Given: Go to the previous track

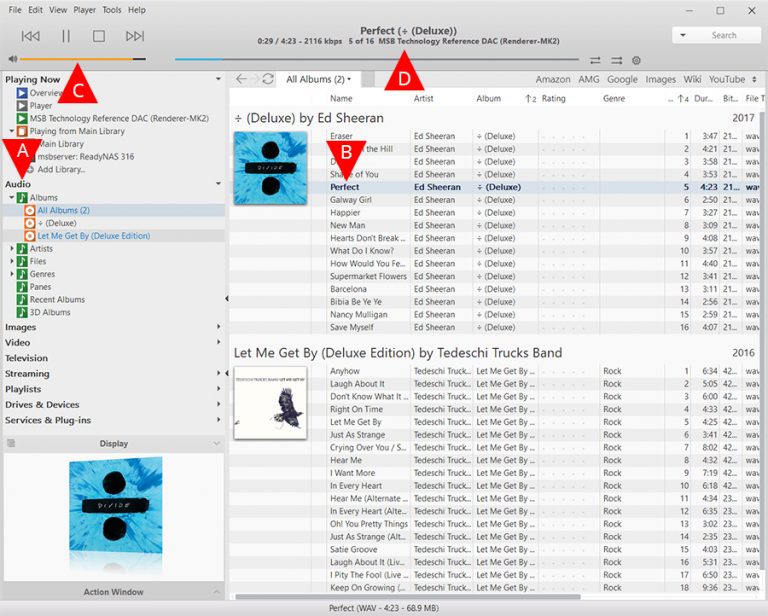Looking at the screenshot, I should [30, 36].
